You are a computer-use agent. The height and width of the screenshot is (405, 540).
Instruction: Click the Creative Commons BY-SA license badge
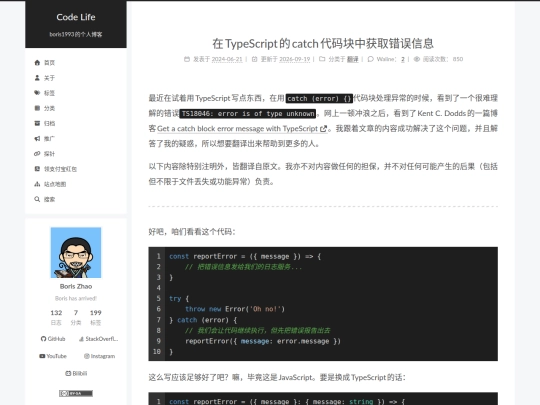tap(76, 393)
